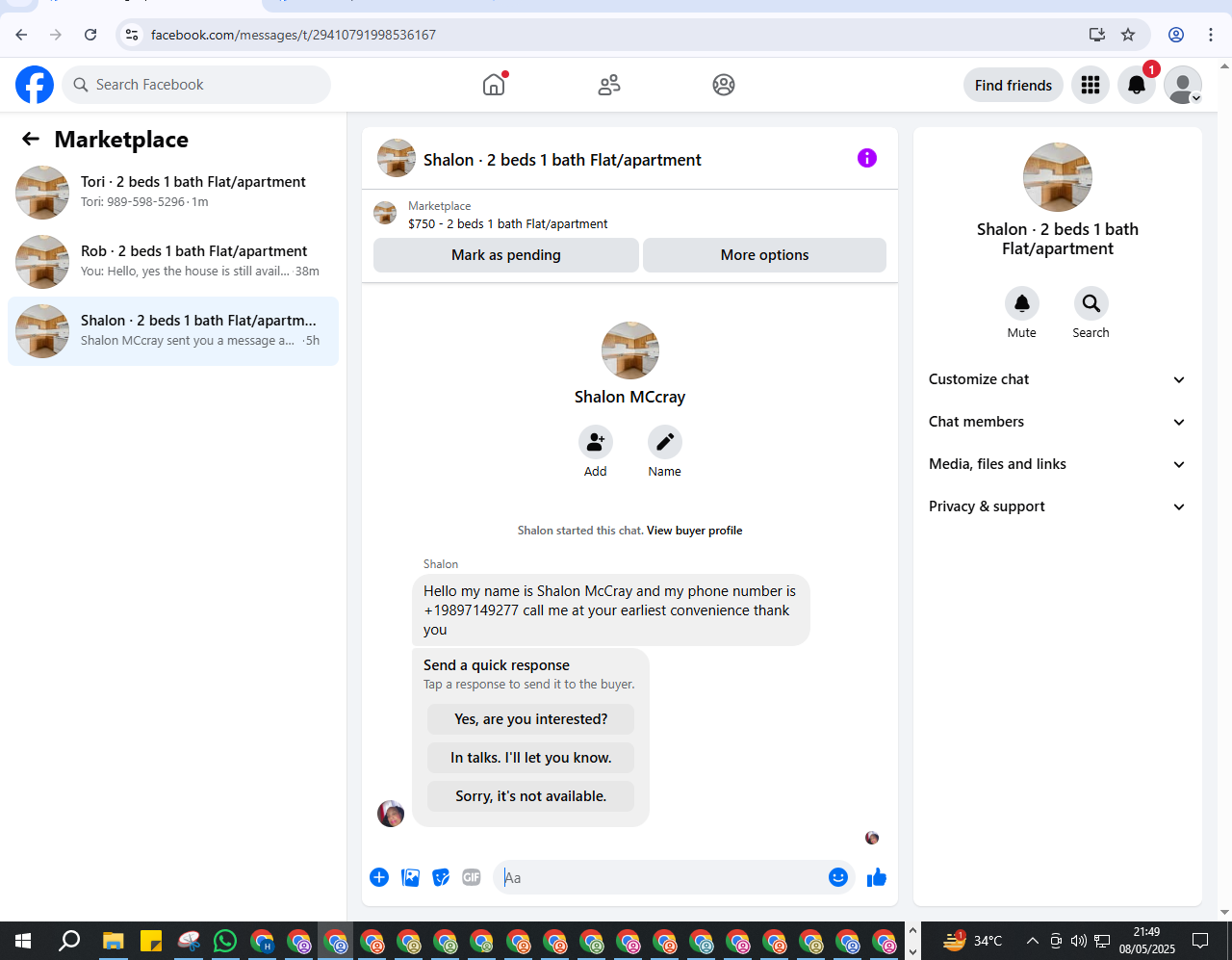This screenshot has width=1232, height=960.
Task: Choose a GIF icon
Action: (472, 877)
